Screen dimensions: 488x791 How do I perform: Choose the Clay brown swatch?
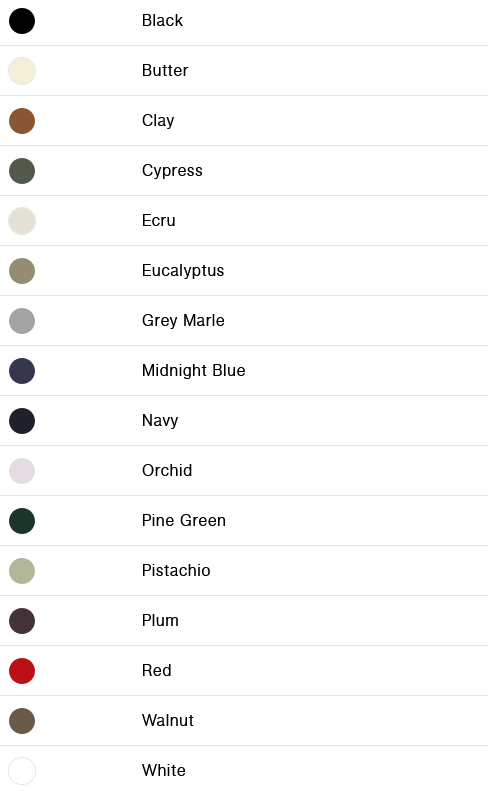22,121
